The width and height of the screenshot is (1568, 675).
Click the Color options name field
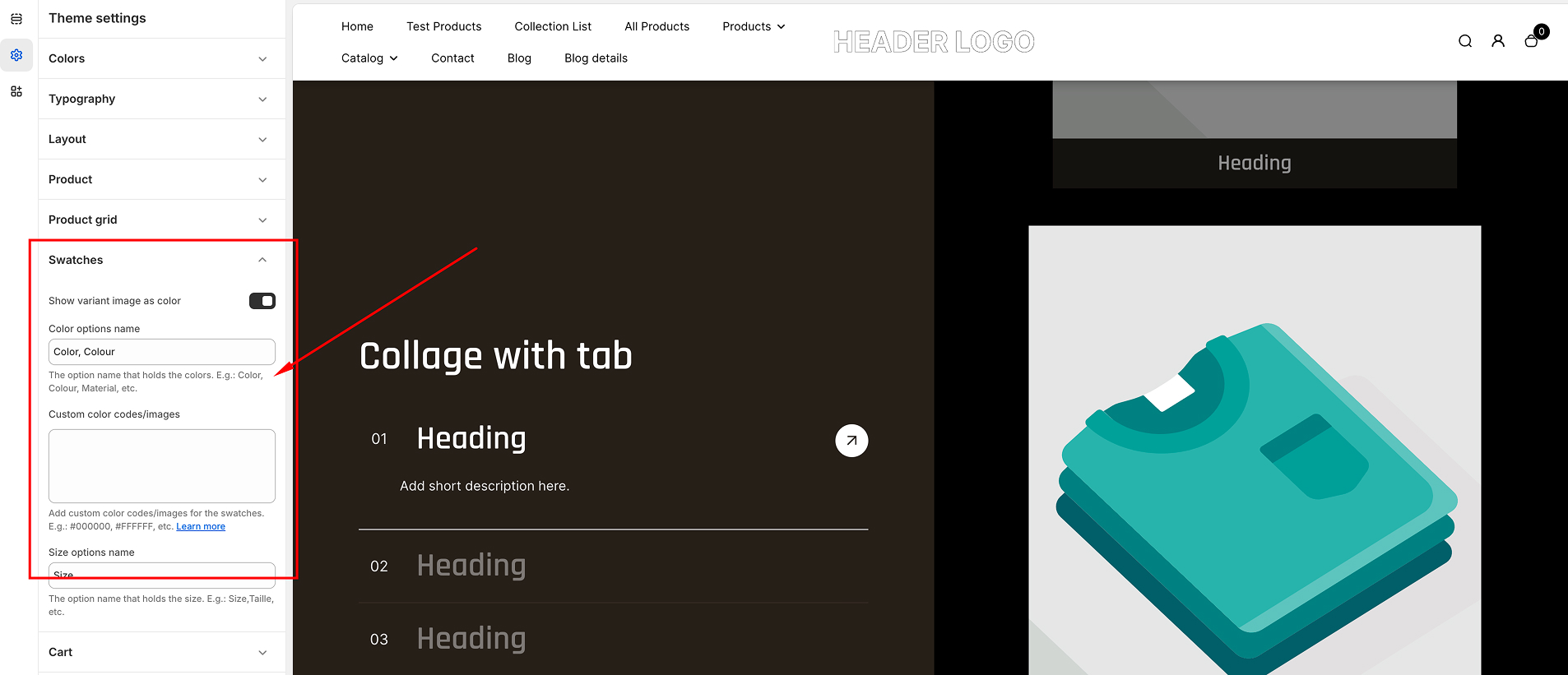[161, 352]
